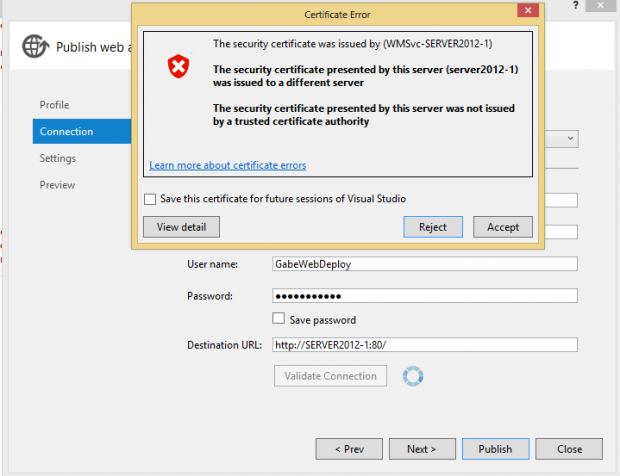The width and height of the screenshot is (620, 476).
Task: Click the help question mark icon
Action: click(x=575, y=5)
